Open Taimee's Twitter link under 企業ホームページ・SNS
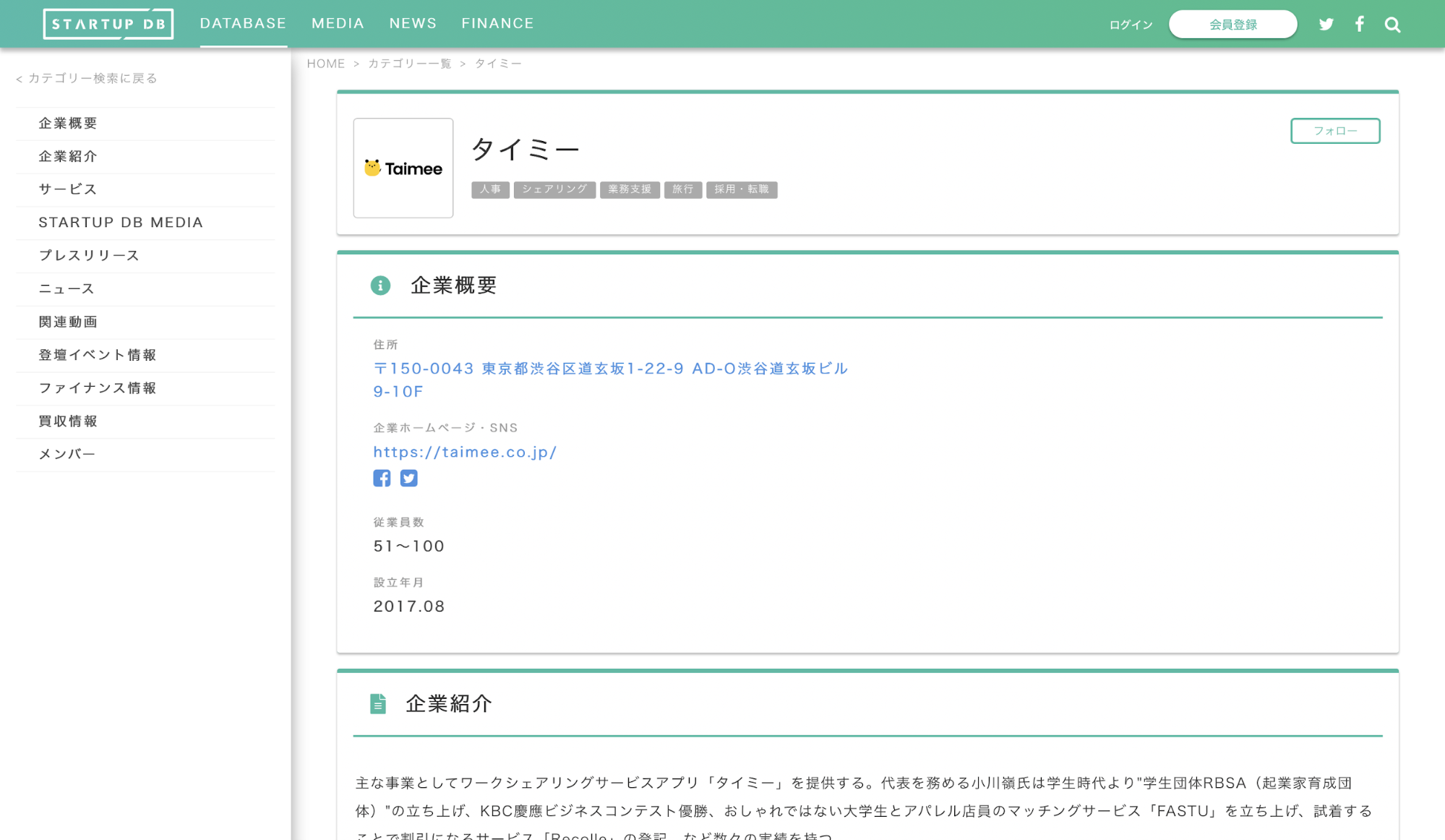Viewport: 1445px width, 840px height. pos(409,478)
